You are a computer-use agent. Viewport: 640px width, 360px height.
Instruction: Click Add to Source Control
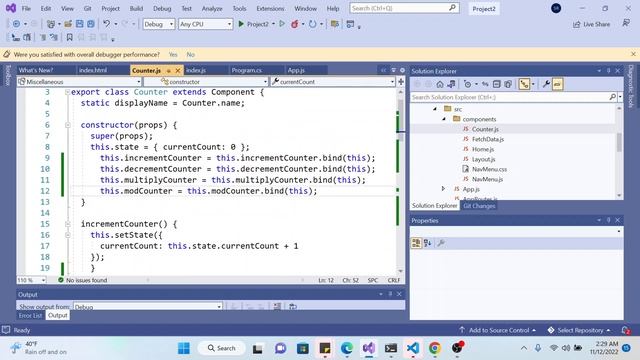tap(497, 330)
